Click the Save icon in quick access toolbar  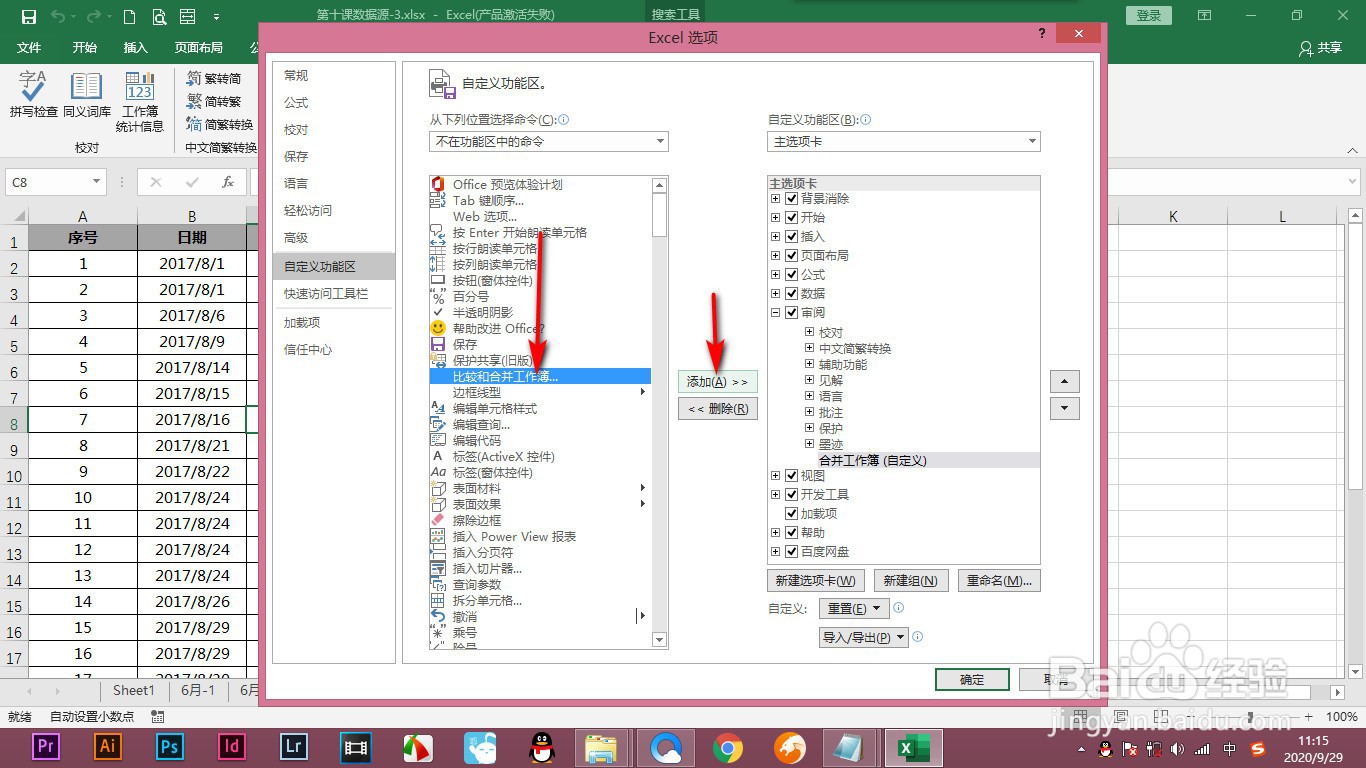coord(28,16)
